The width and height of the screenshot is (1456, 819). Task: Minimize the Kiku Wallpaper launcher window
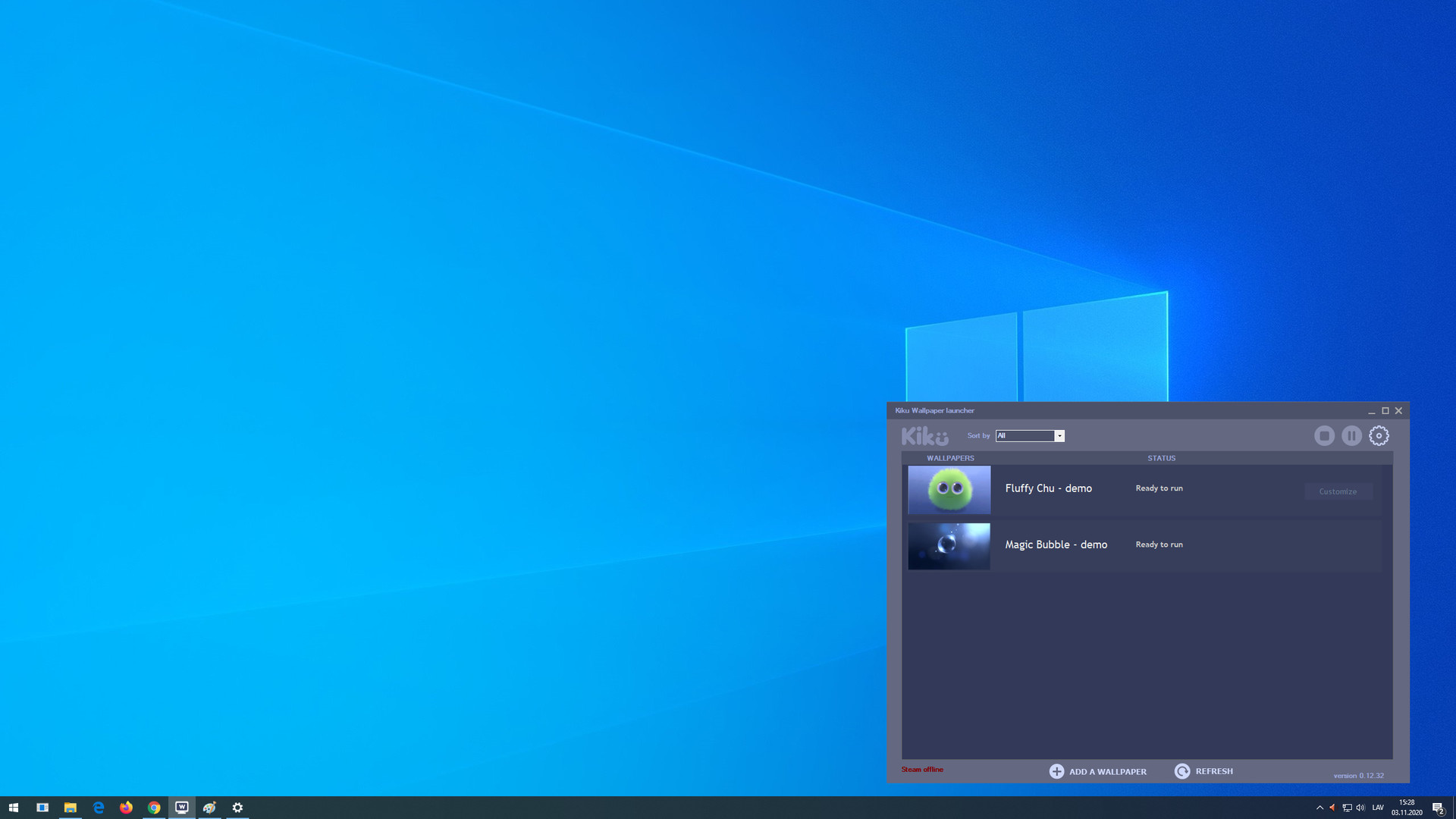1371,411
